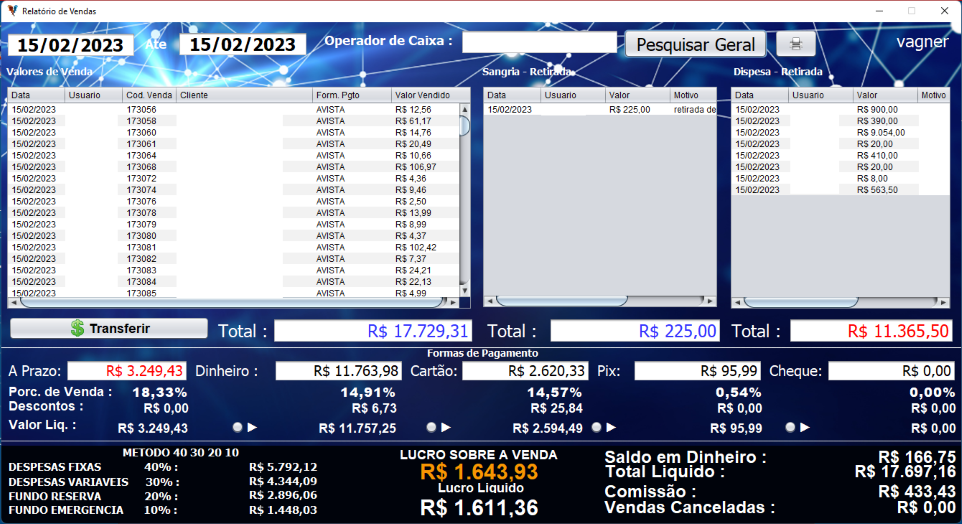Click the Cod. Venda column header

(x=149, y=95)
